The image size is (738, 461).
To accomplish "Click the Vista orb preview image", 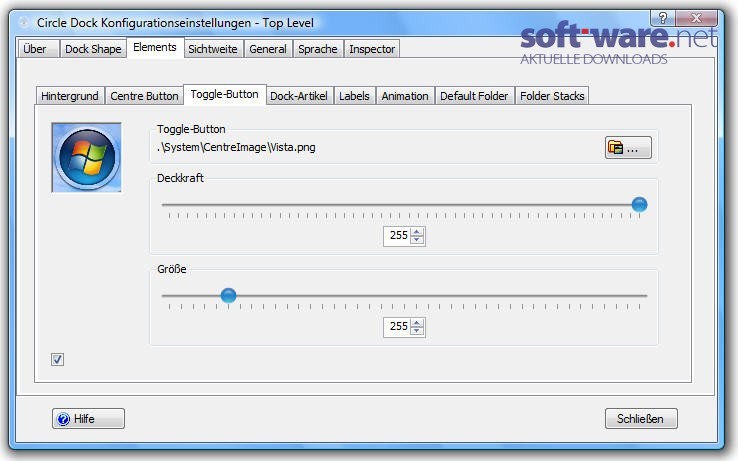I will pyautogui.click(x=87, y=157).
